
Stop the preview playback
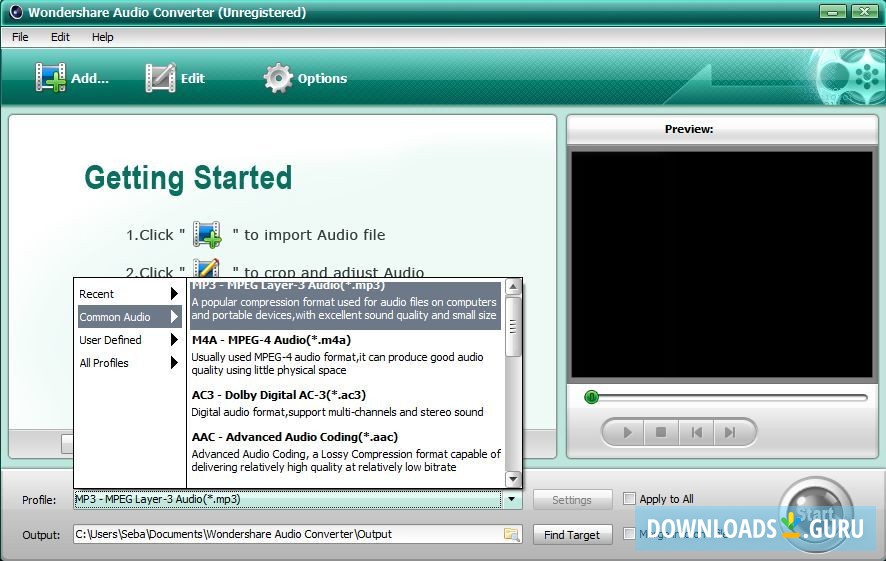click(661, 432)
